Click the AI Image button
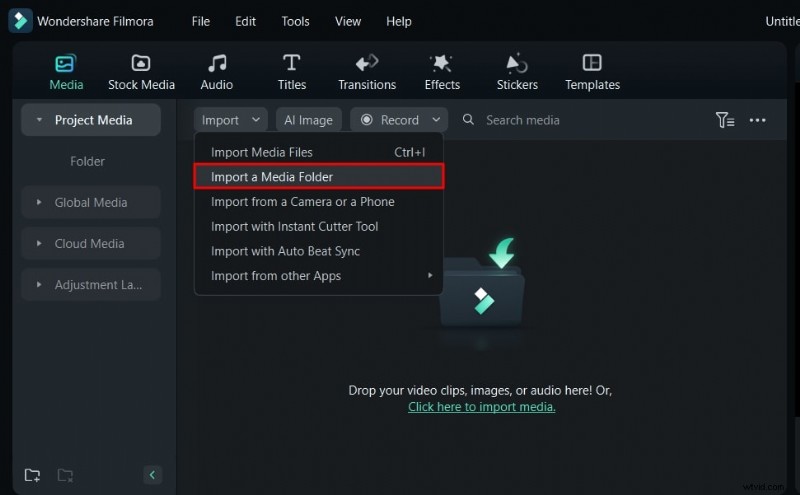This screenshot has width=800, height=495. tap(308, 120)
